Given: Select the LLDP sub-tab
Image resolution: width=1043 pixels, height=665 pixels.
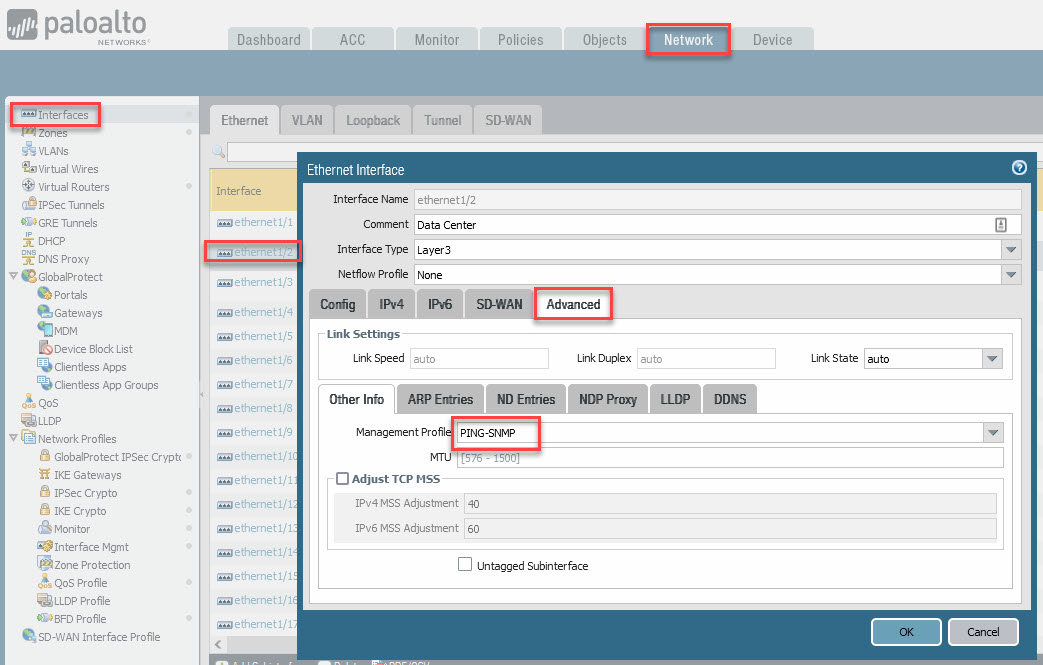Looking at the screenshot, I should point(675,399).
